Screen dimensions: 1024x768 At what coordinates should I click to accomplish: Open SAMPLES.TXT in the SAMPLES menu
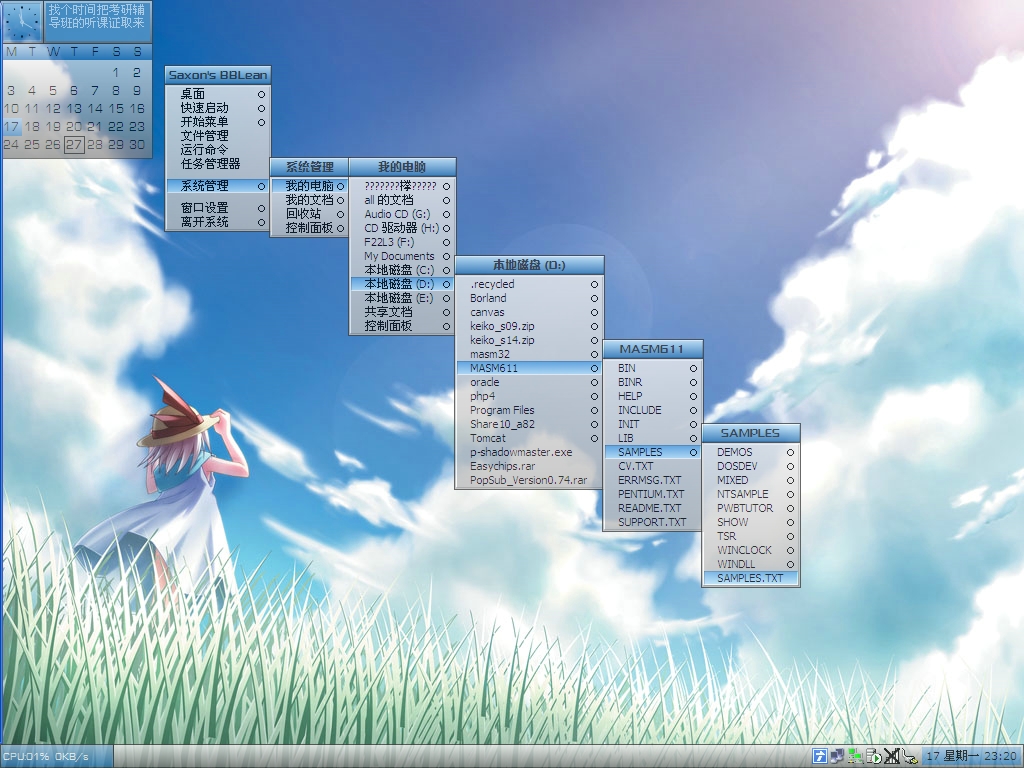pyautogui.click(x=750, y=578)
